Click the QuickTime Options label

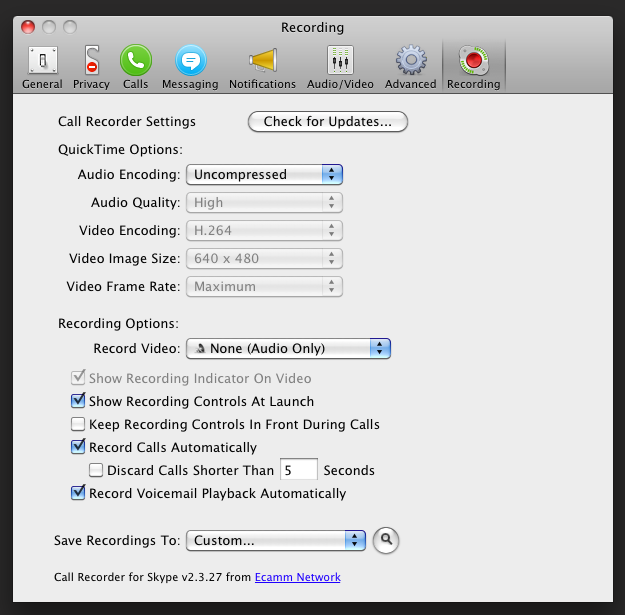pyautogui.click(x=120, y=149)
